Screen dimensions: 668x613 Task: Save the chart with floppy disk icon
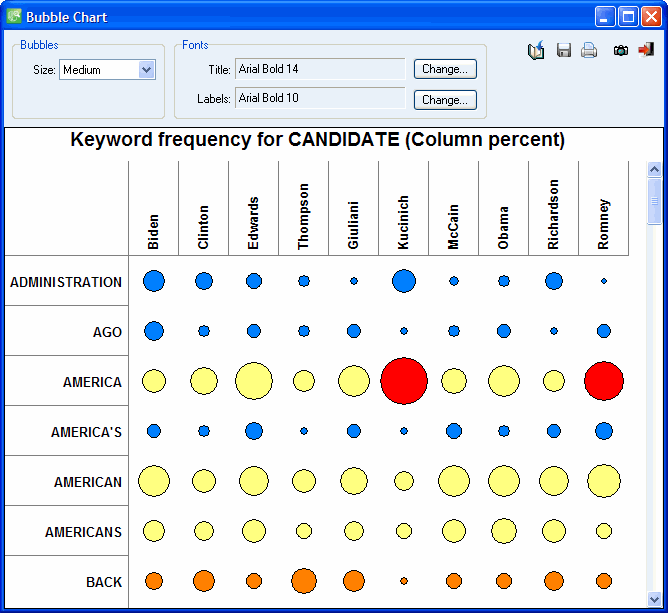click(x=564, y=50)
